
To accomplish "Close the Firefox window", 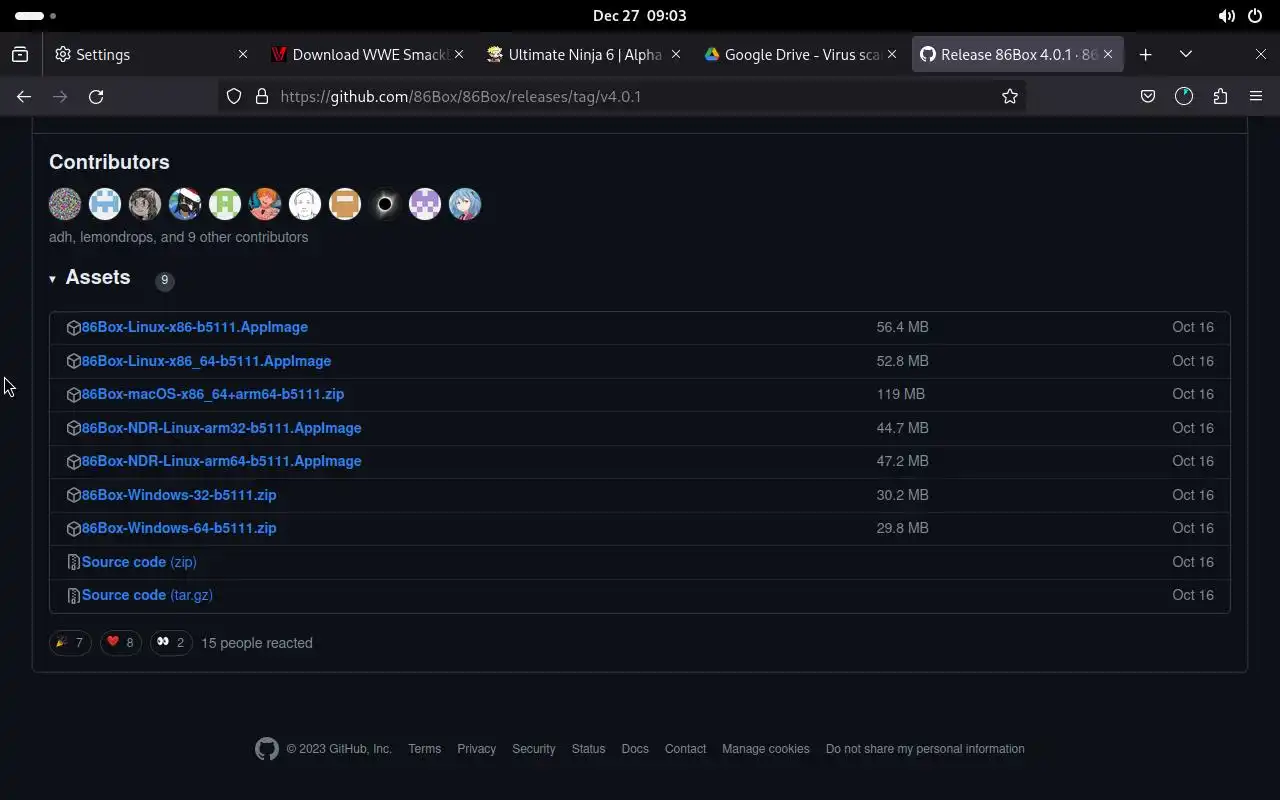I will point(1260,54).
